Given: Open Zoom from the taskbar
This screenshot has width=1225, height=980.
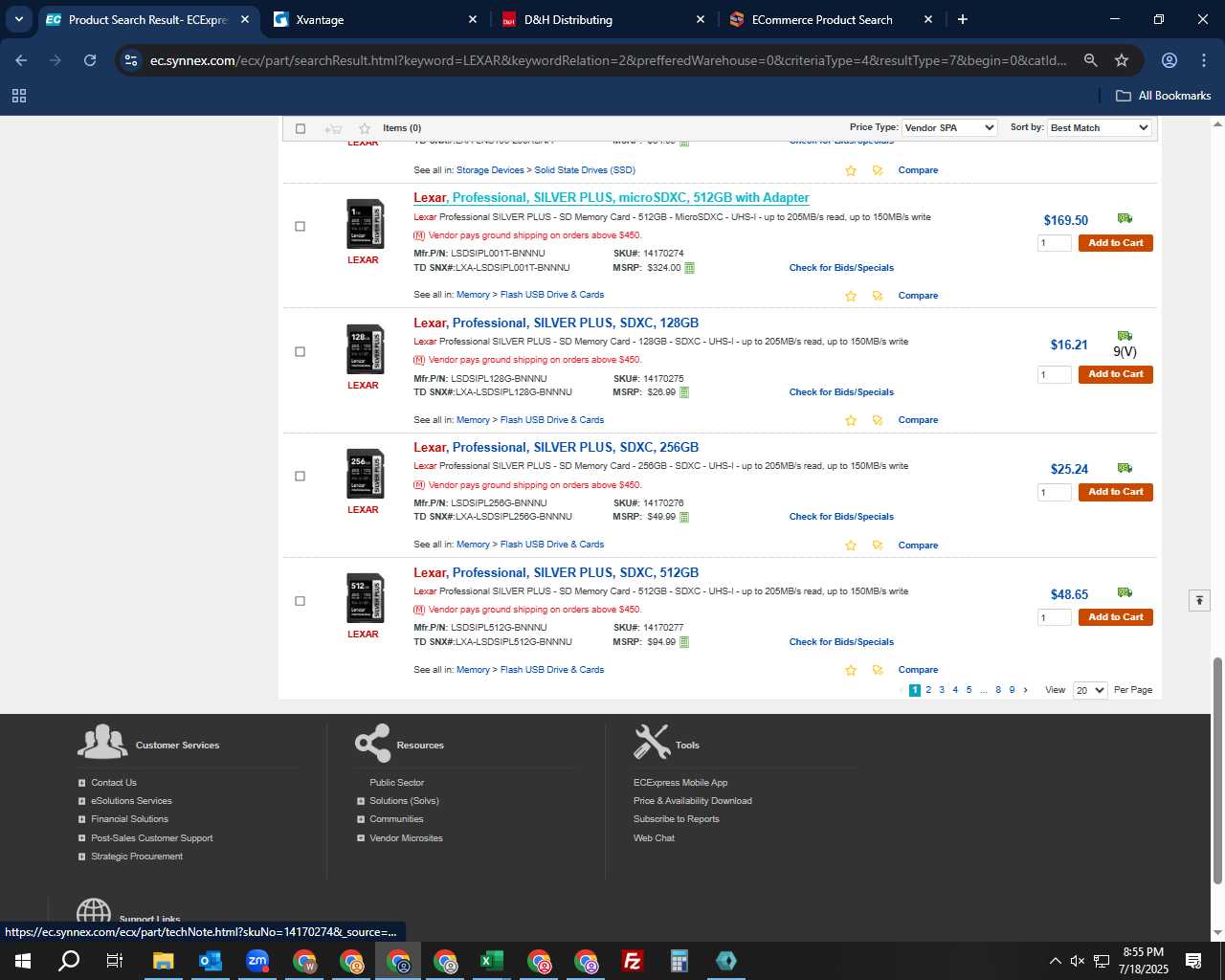Looking at the screenshot, I should pos(257,961).
